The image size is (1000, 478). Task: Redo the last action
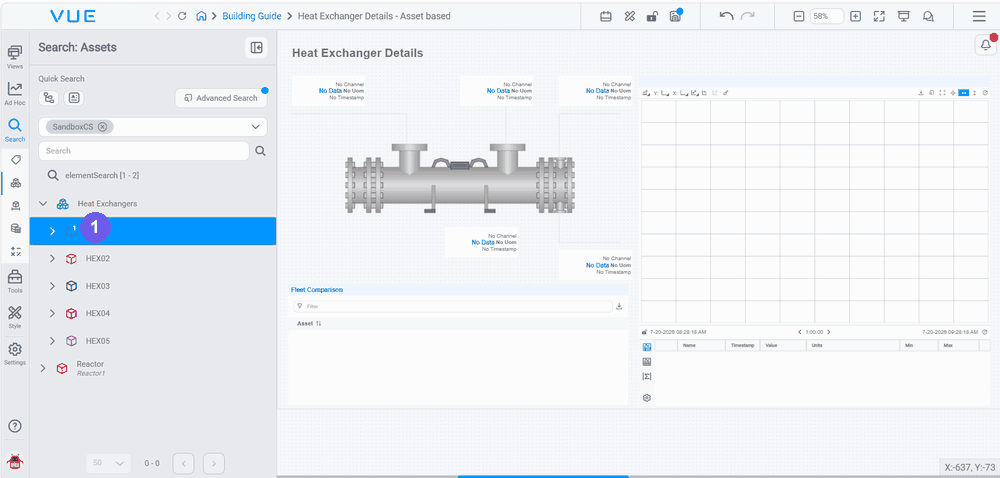(747, 16)
